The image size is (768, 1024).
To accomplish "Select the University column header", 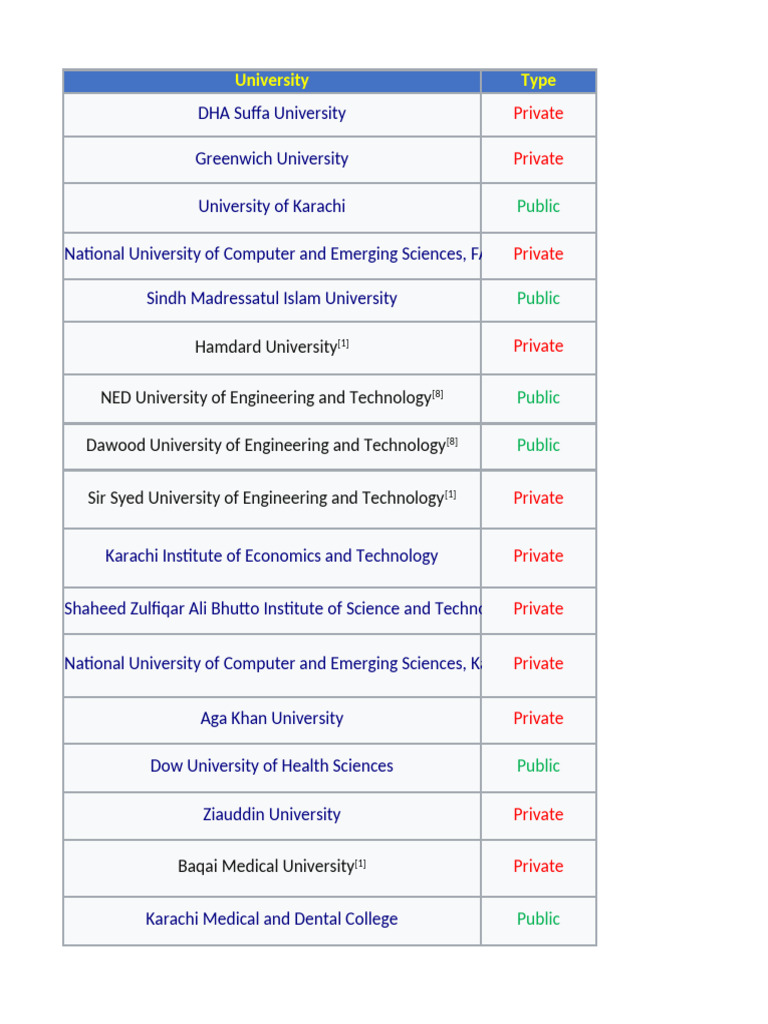I will pyautogui.click(x=271, y=80).
